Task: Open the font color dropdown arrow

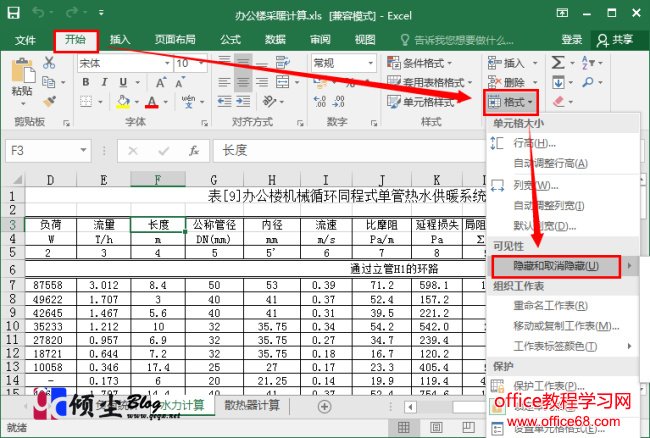Action: point(165,102)
